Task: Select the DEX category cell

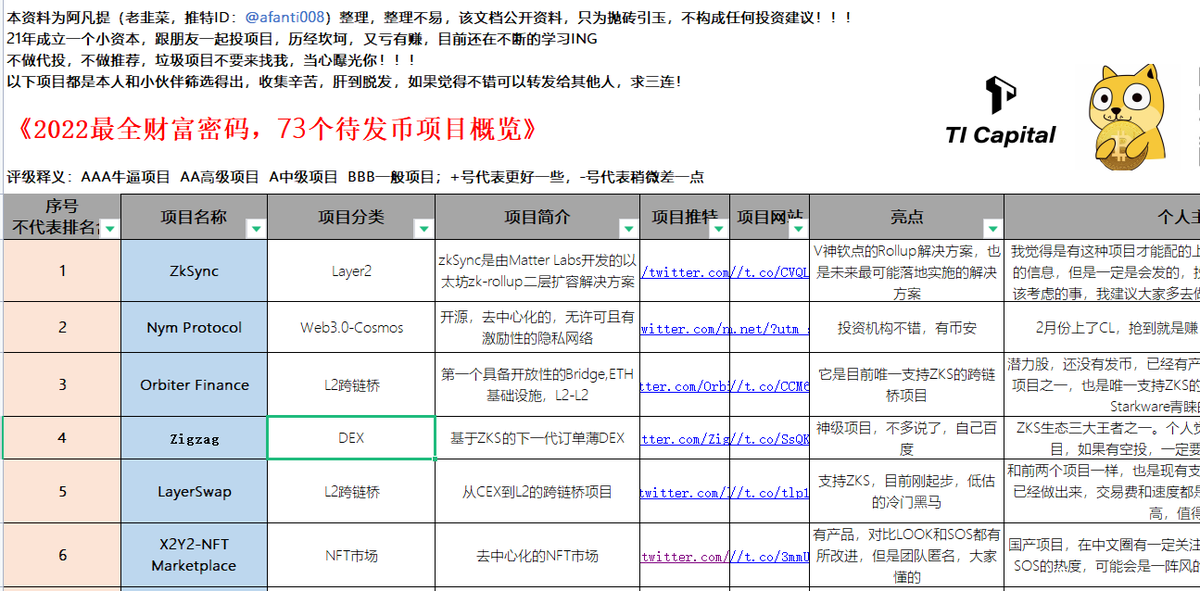Action: [x=351, y=438]
